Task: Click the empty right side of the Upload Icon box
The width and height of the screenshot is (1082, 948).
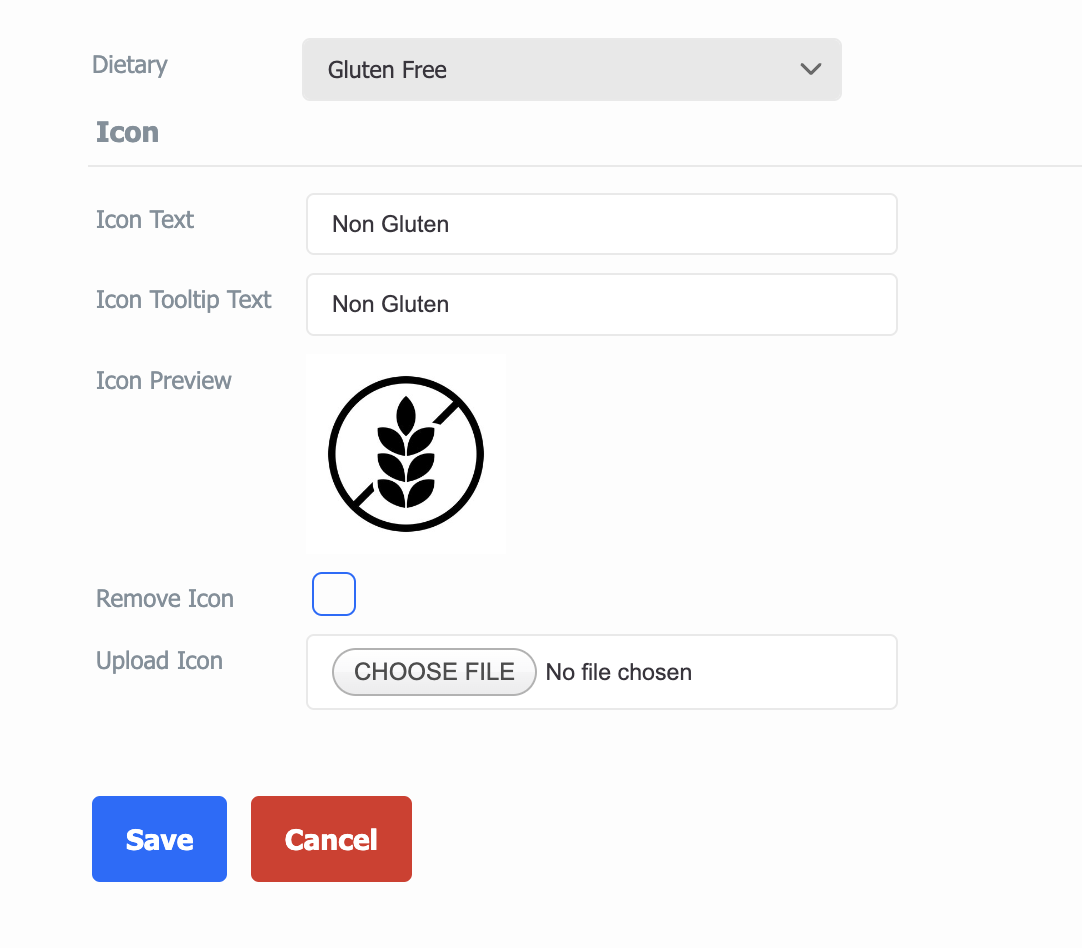Action: point(794,672)
